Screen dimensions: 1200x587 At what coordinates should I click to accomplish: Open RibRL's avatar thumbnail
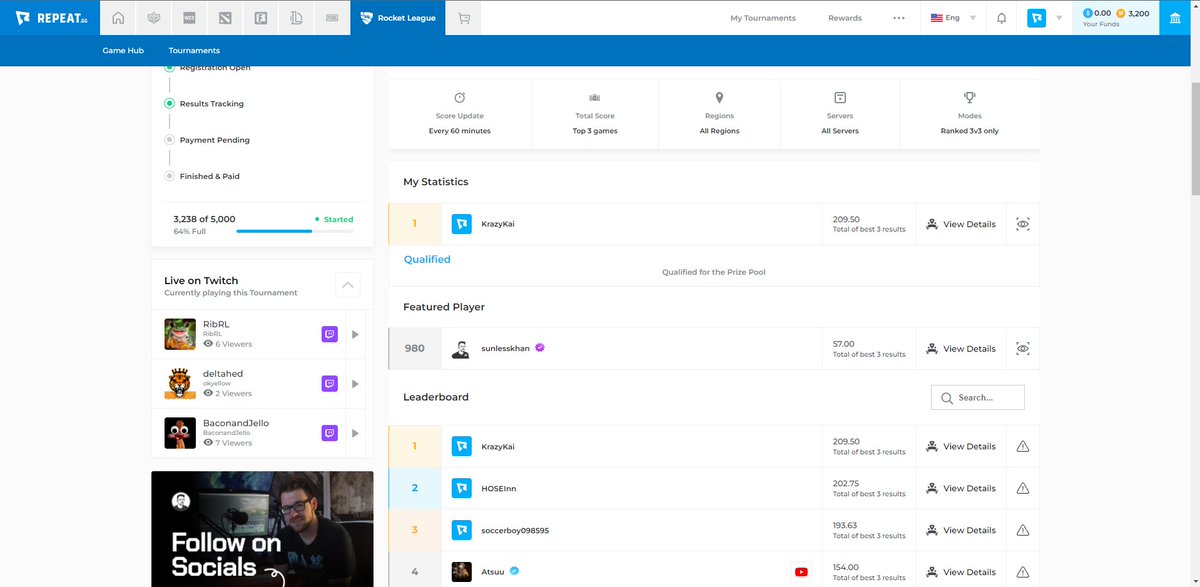click(x=180, y=334)
